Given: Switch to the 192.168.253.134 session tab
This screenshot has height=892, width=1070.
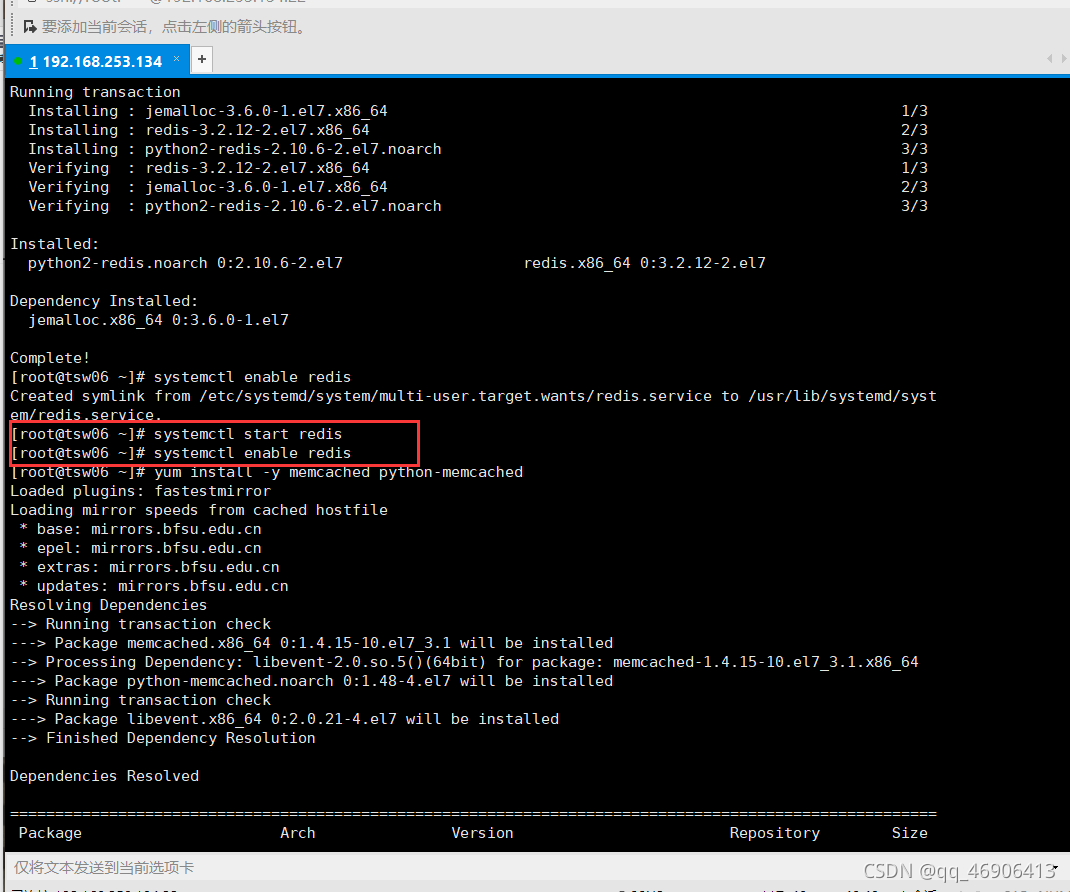Looking at the screenshot, I should (x=96, y=61).
